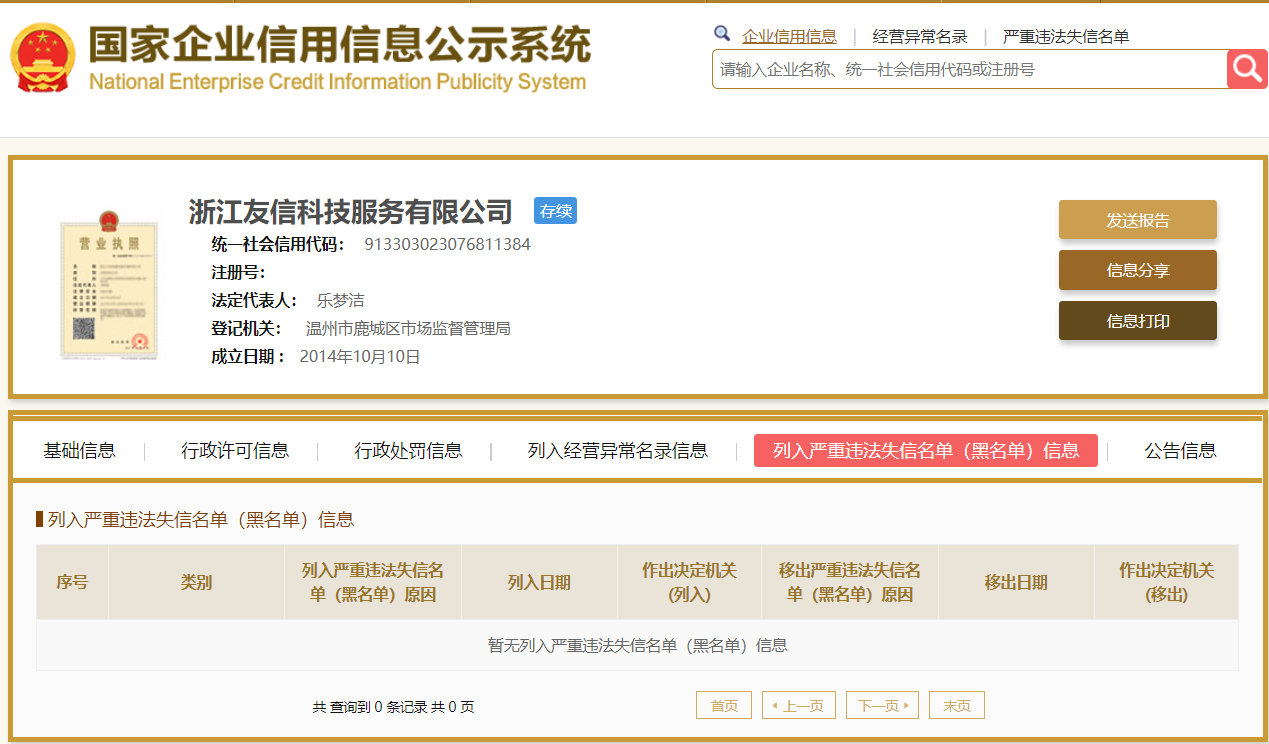This screenshot has height=744, width=1269.
Task: Click the 序号 column header
Action: (72, 582)
